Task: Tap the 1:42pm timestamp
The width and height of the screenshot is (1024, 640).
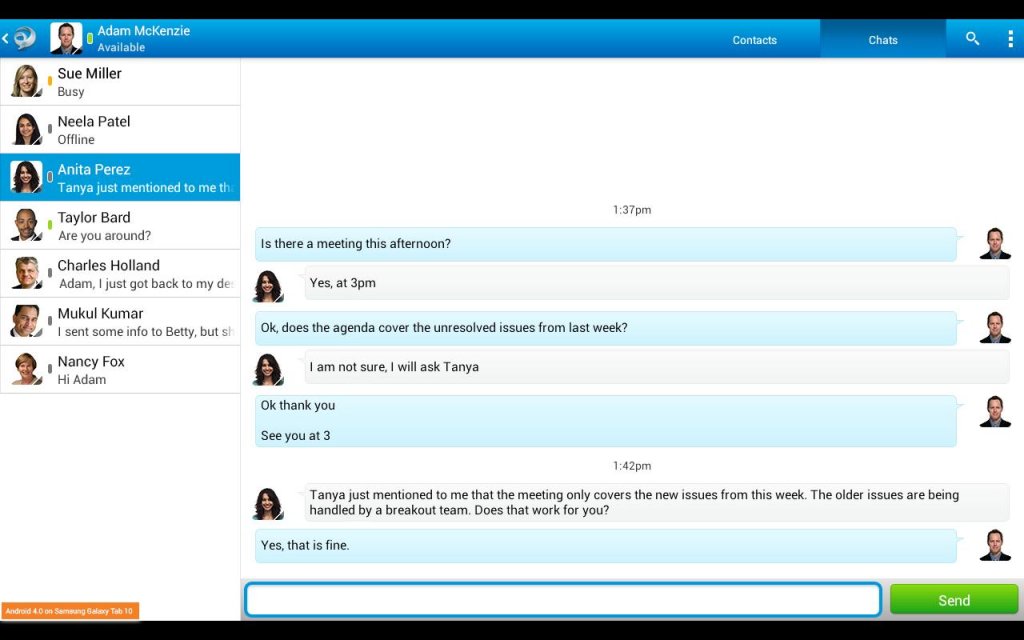Action: 632,466
